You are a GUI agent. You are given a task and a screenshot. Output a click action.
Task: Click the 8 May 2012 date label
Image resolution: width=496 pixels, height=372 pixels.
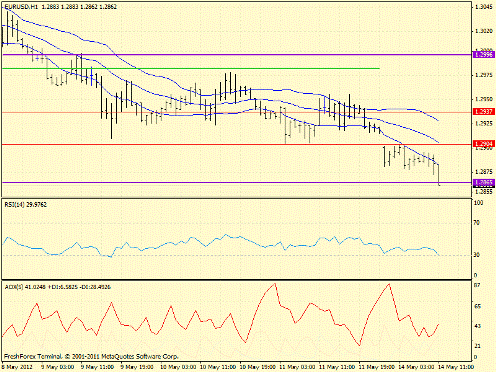pyautogui.click(x=17, y=367)
